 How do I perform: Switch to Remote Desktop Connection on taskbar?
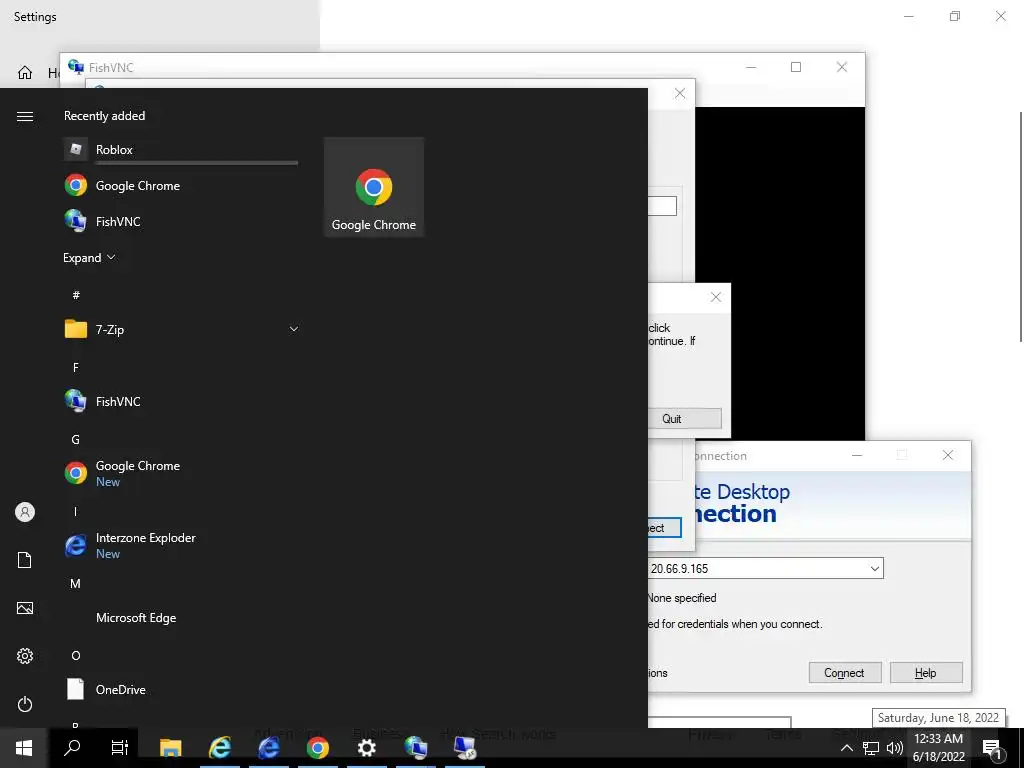coord(465,748)
